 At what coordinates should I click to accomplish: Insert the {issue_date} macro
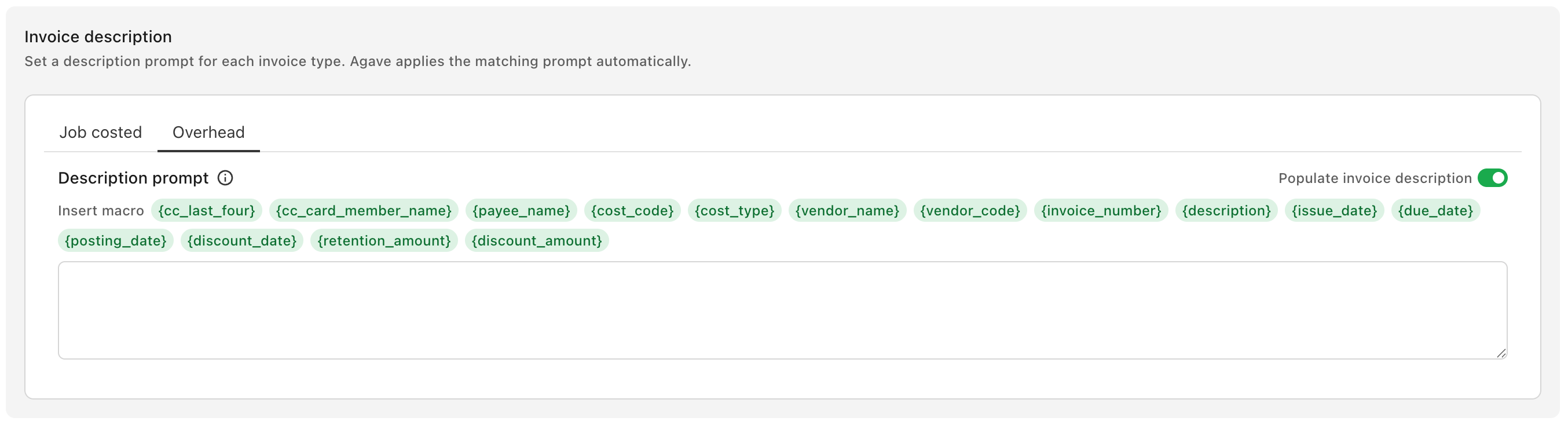1333,211
